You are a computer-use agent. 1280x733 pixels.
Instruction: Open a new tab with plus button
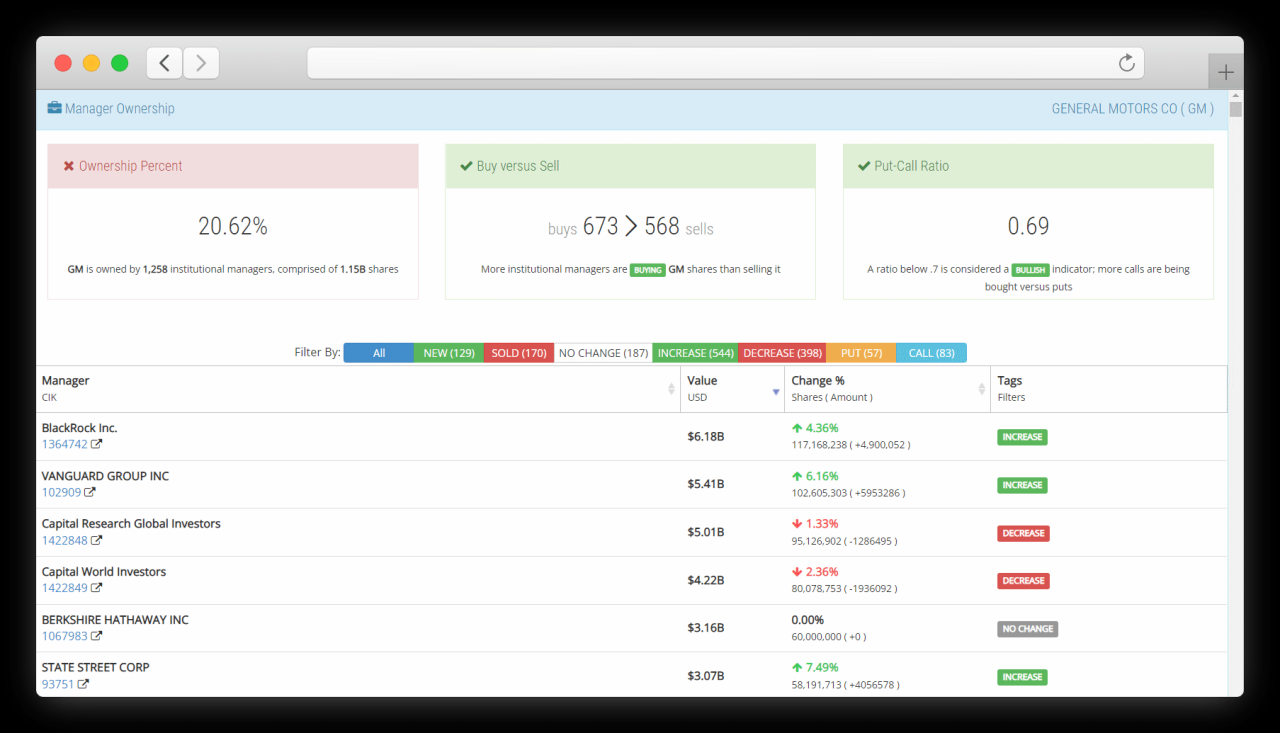[1226, 72]
